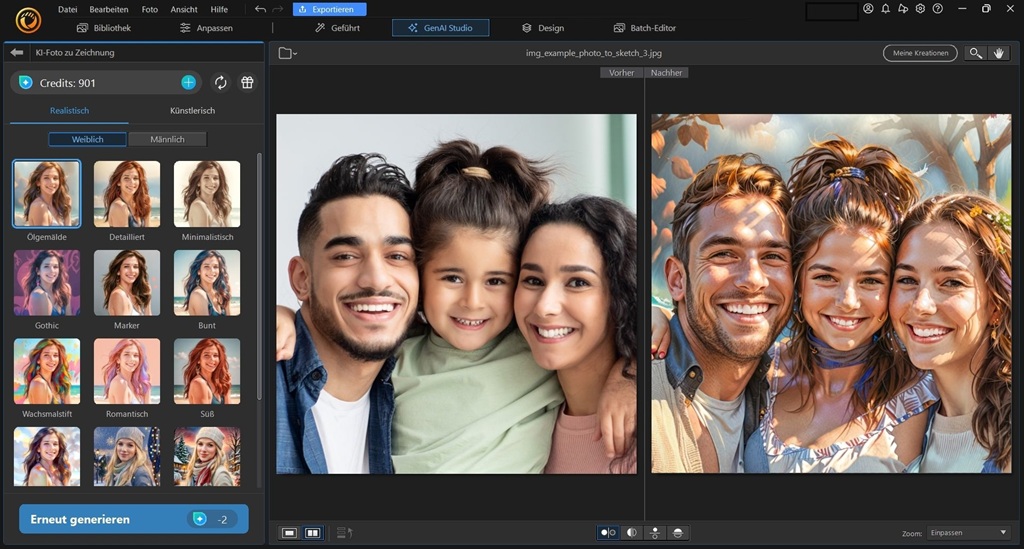This screenshot has width=1024, height=549.
Task: Open the notifications bell
Action: [x=885, y=9]
